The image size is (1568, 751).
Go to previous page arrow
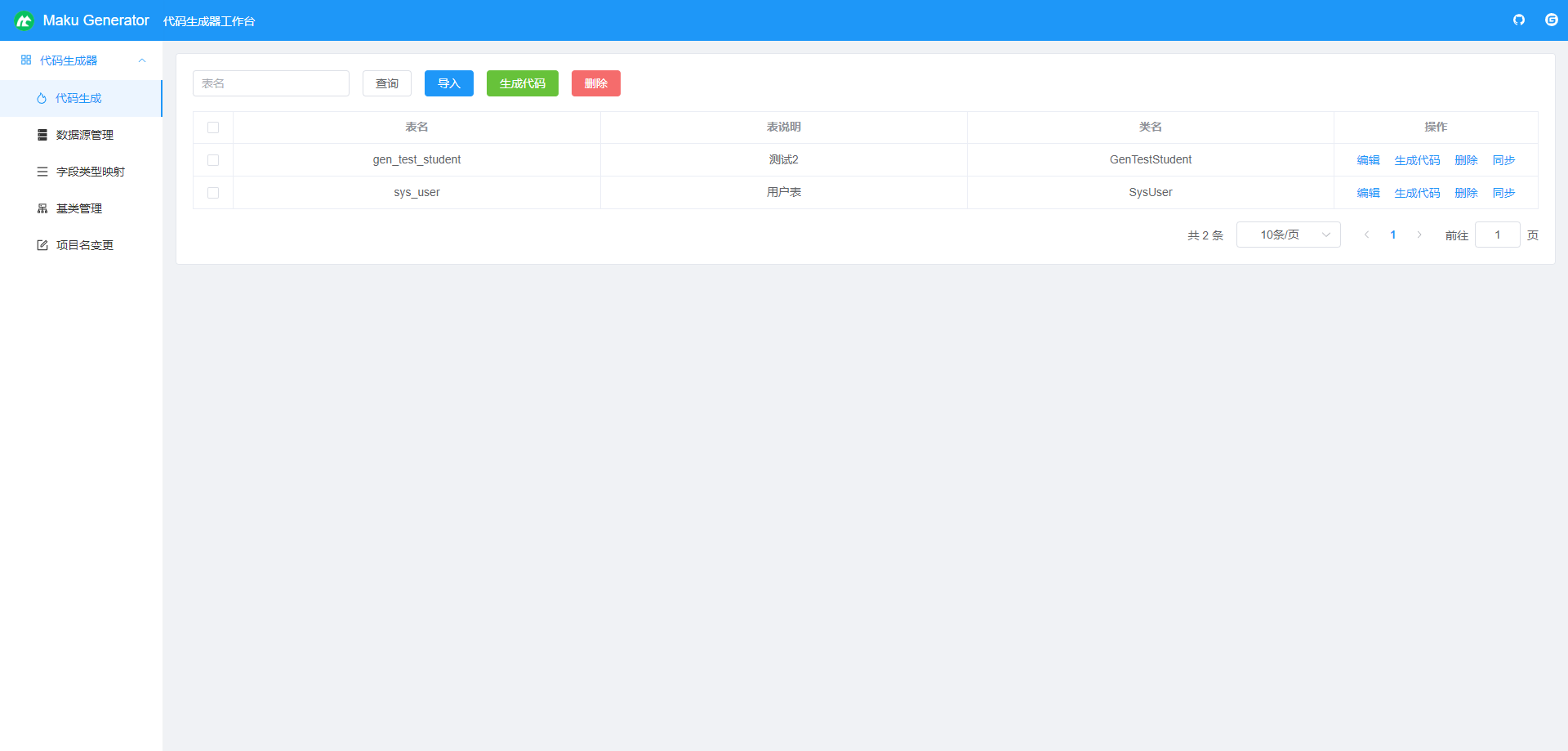pyautogui.click(x=1366, y=235)
